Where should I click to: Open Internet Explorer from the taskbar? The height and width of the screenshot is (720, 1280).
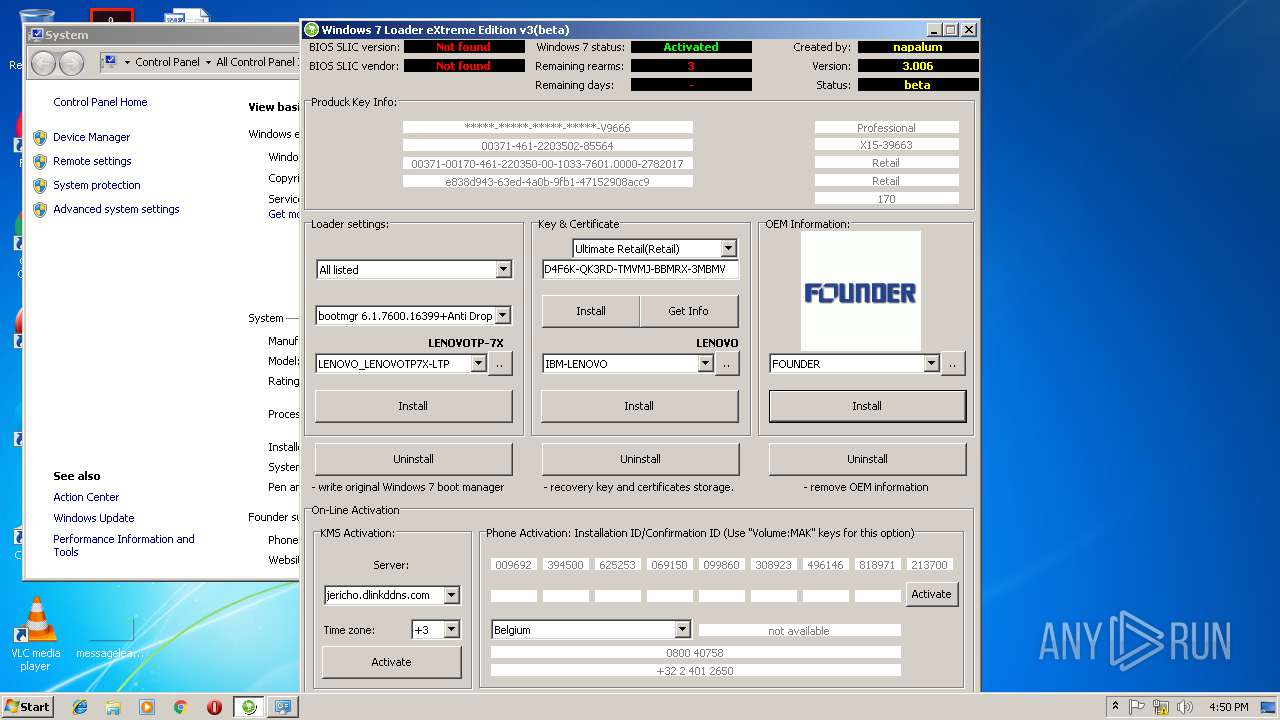(80, 707)
